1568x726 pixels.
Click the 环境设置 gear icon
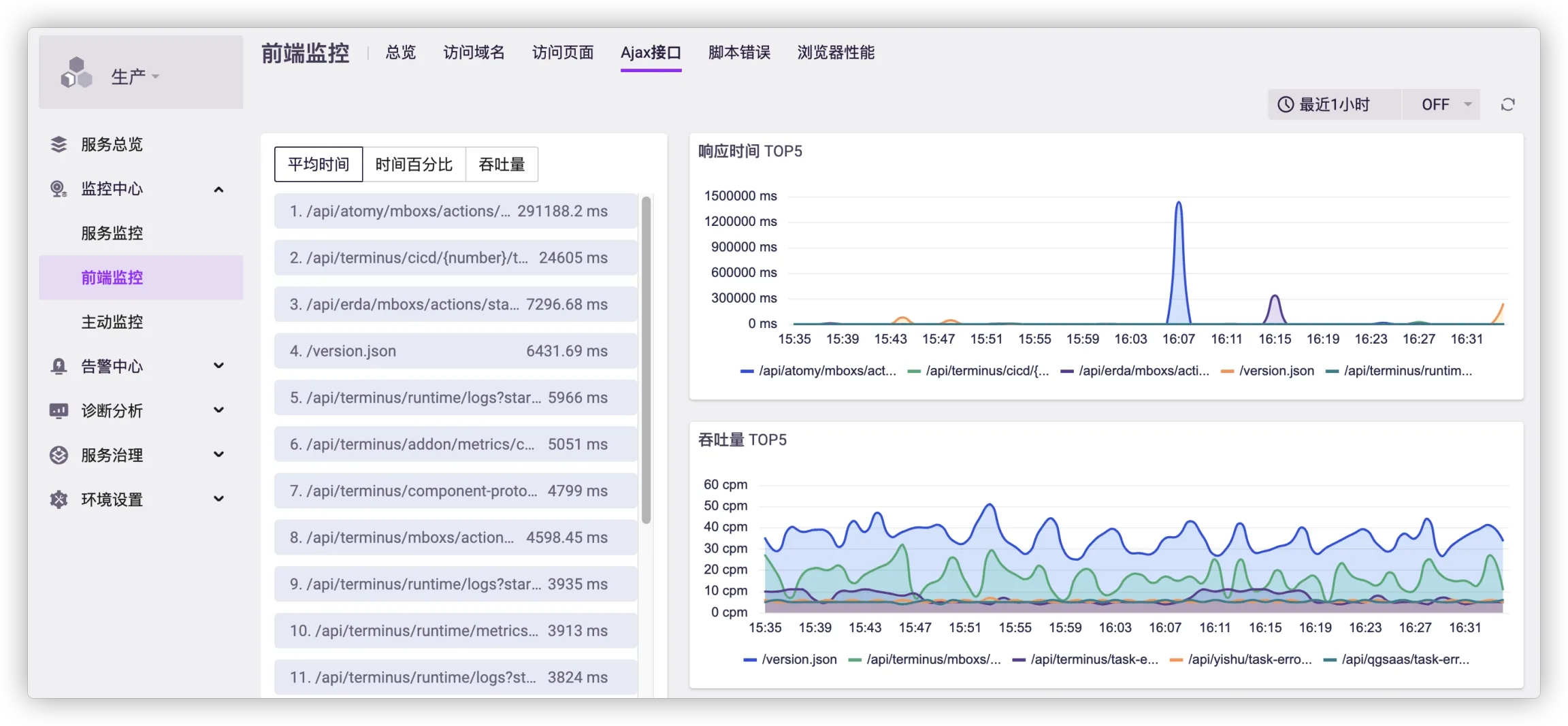[59, 499]
